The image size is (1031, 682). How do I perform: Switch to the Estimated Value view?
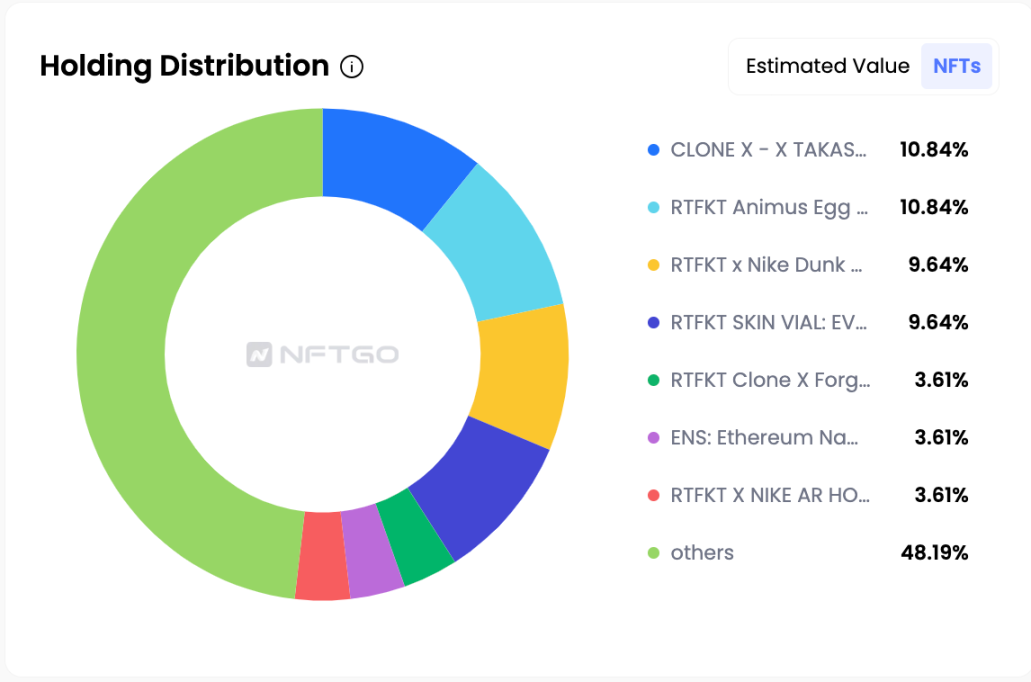point(827,66)
